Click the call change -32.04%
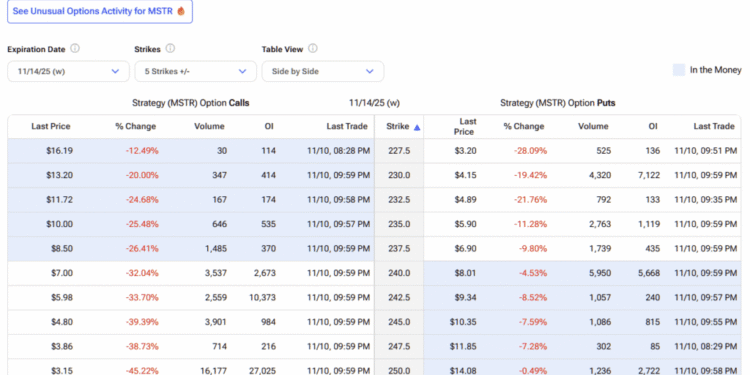The image size is (750, 375). pos(142,273)
